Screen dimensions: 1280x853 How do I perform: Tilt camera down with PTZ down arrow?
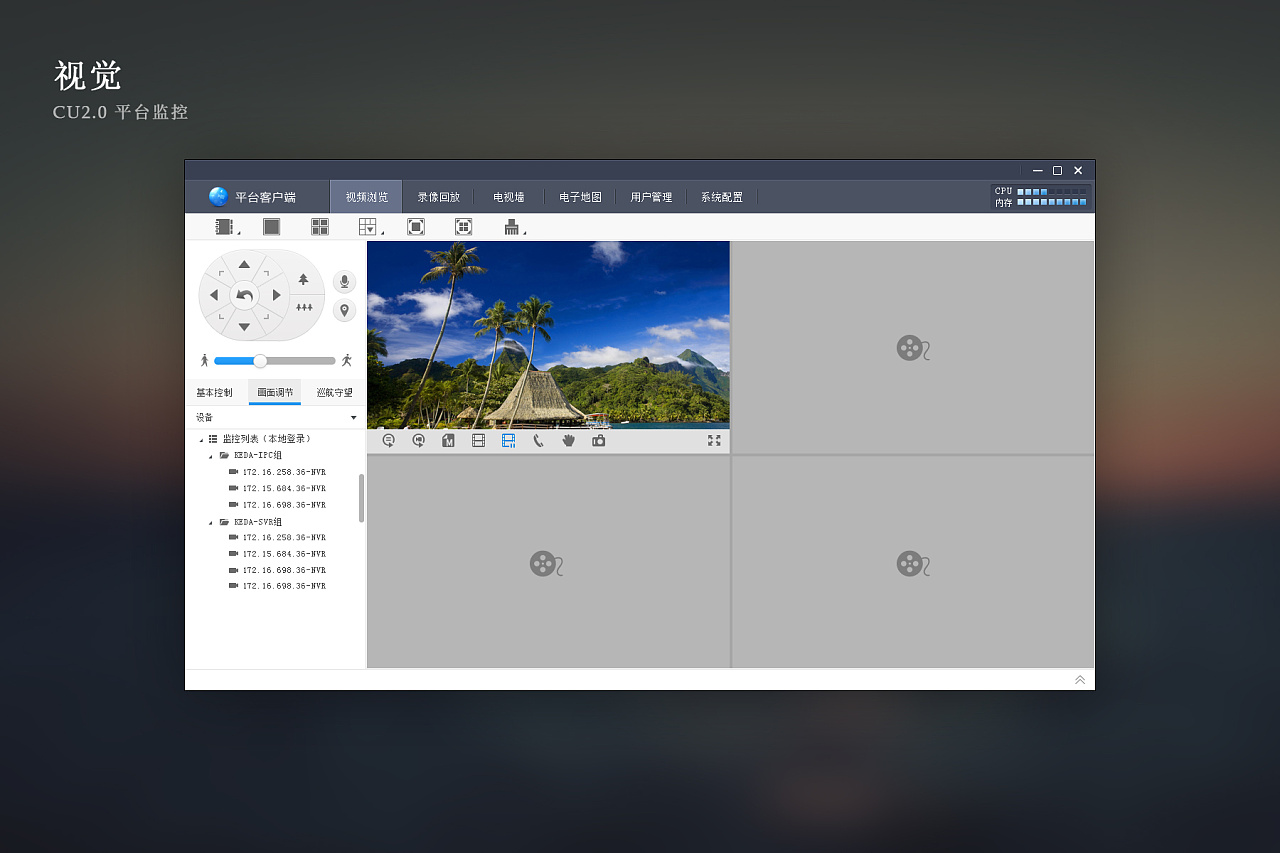(x=244, y=327)
